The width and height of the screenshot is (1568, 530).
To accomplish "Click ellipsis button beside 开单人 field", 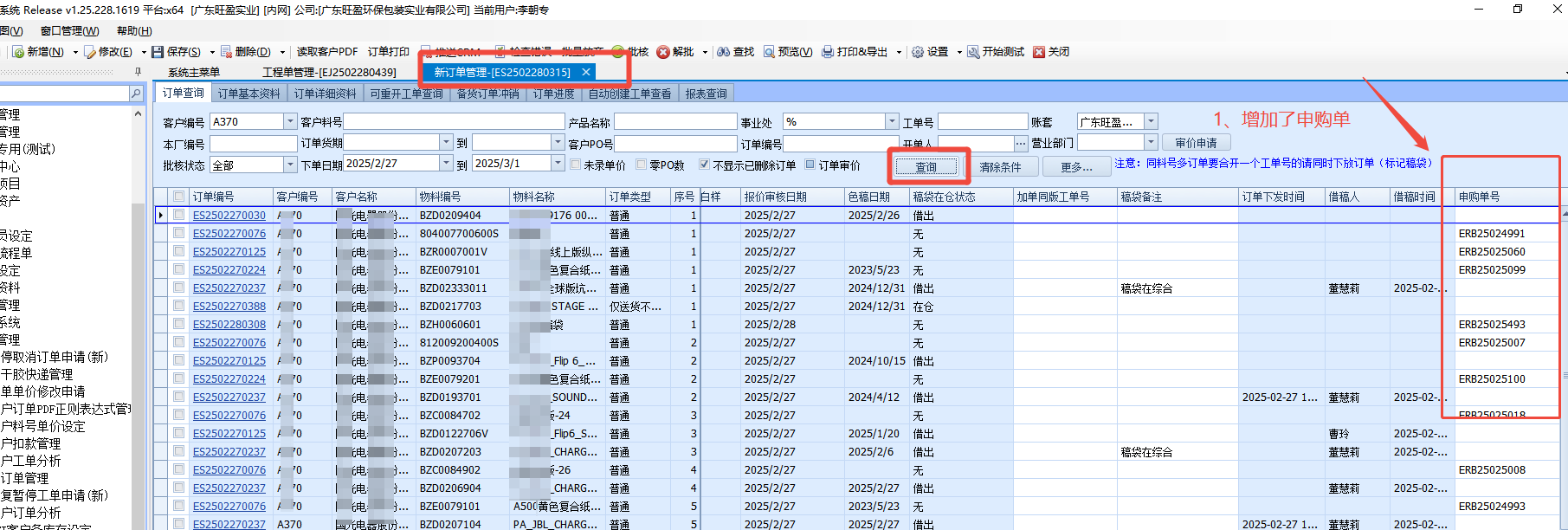I will click(1021, 143).
